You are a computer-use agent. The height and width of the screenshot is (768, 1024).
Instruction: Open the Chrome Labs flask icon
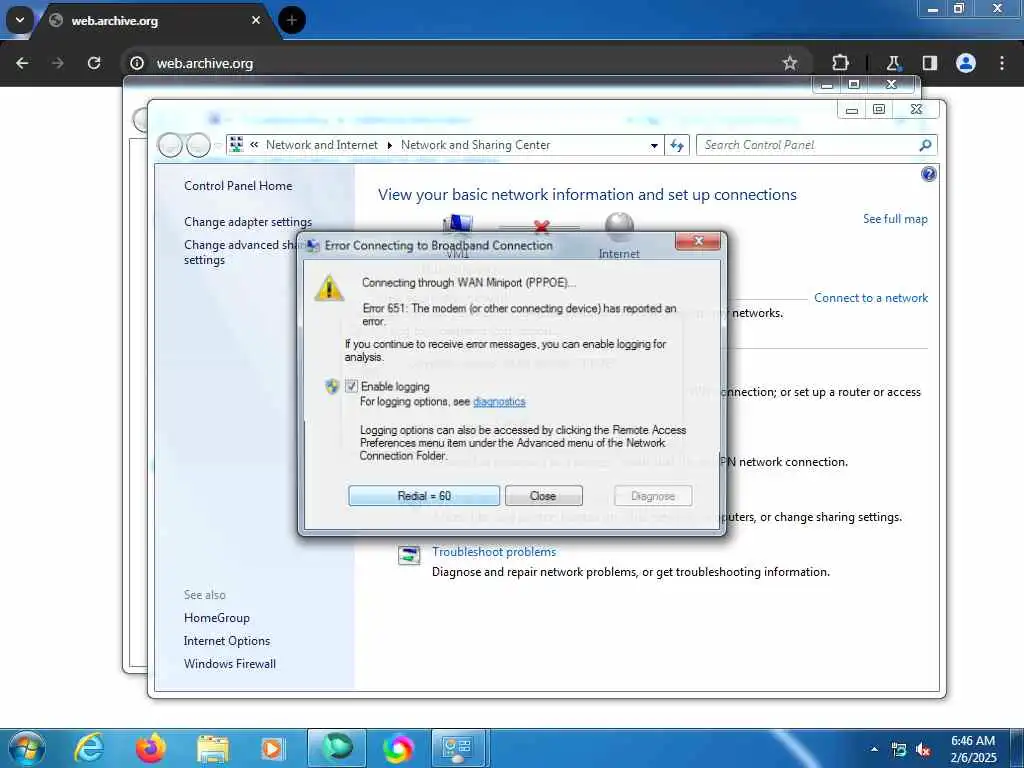point(893,63)
